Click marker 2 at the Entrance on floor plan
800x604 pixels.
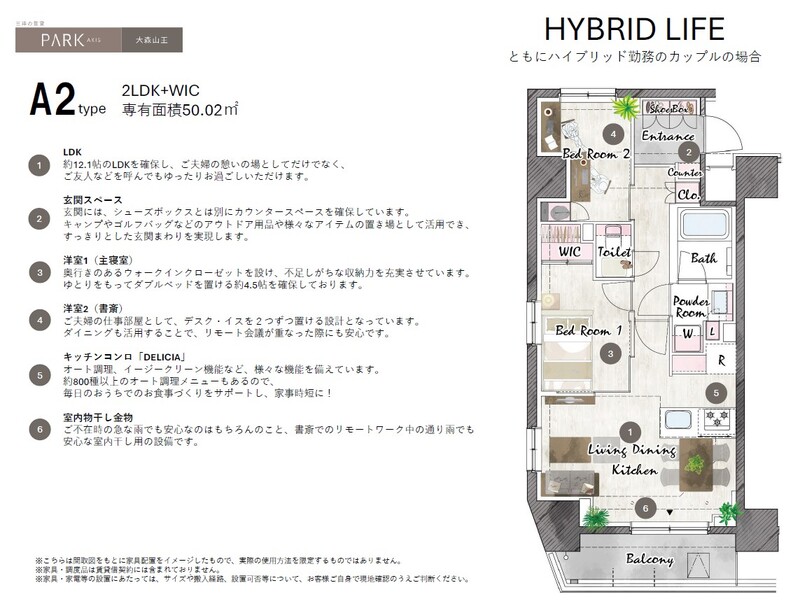[x=689, y=152]
